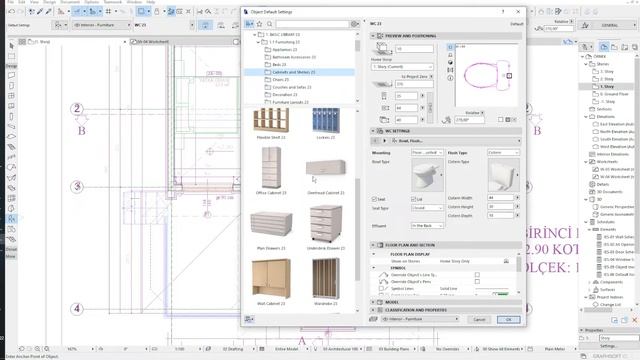Toggle the folder view icon in Object settings
This screenshot has width=640, height=360.
[x=249, y=24]
